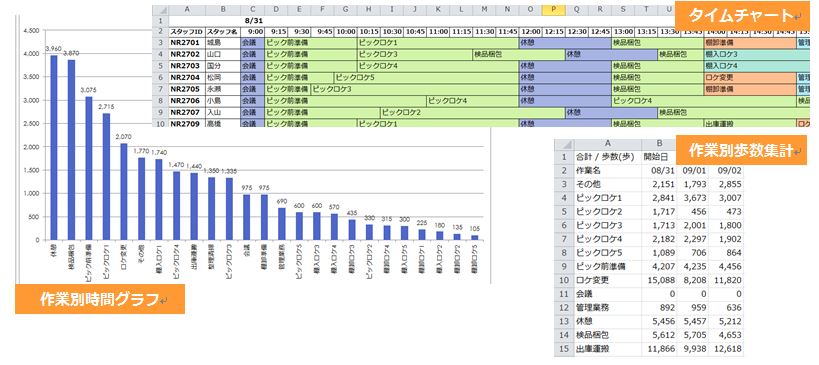Select highlighted column P header
This screenshot has height=365, width=819.
coord(554,10)
